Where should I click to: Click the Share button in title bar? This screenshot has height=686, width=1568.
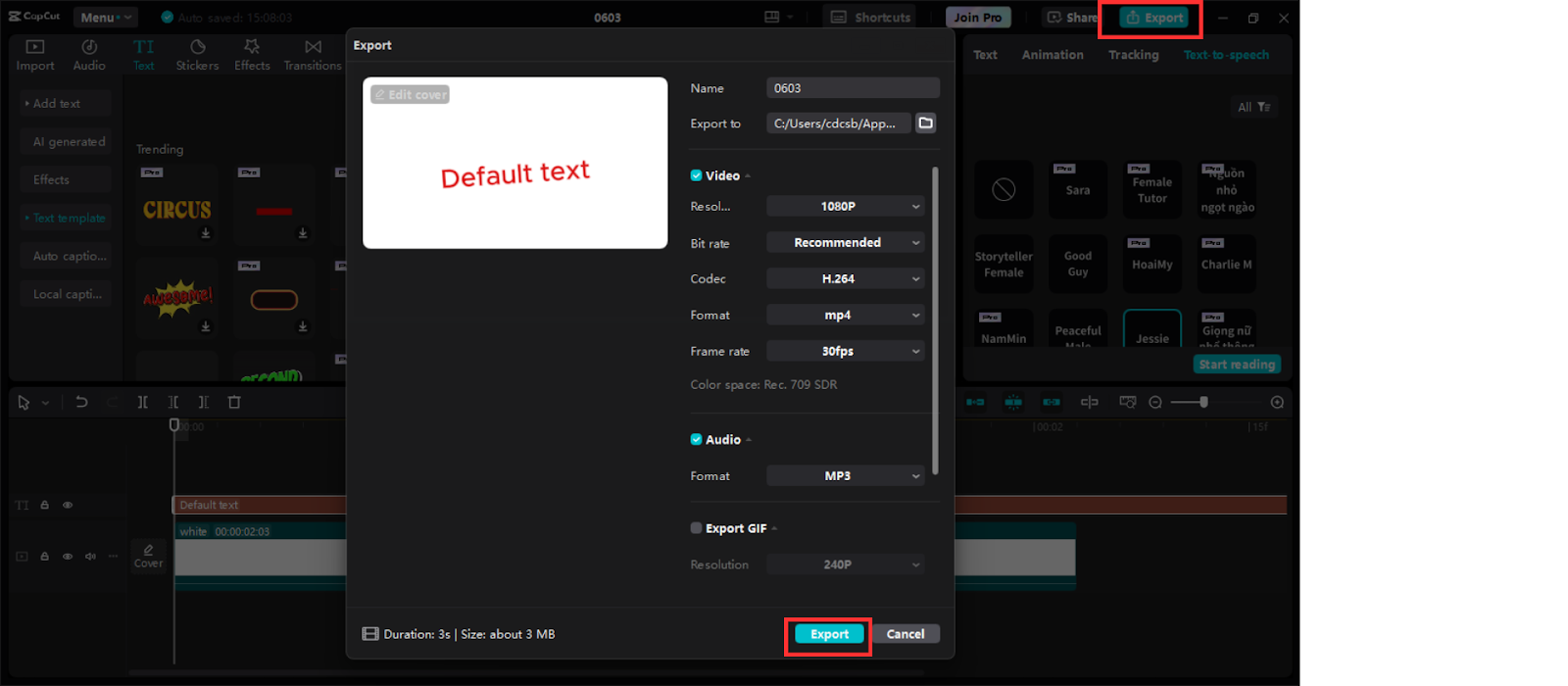pyautogui.click(x=1072, y=18)
